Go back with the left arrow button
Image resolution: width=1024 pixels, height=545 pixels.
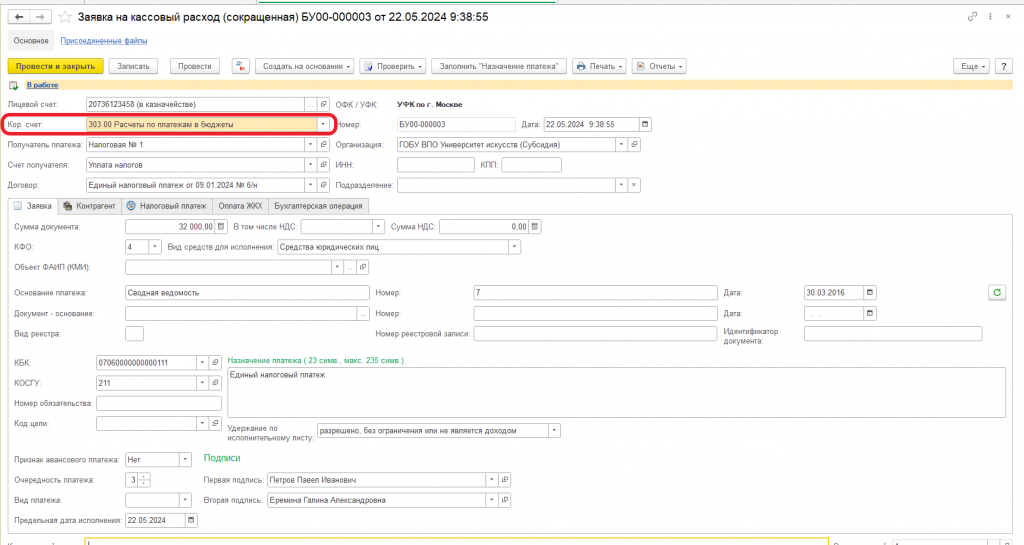(20, 17)
